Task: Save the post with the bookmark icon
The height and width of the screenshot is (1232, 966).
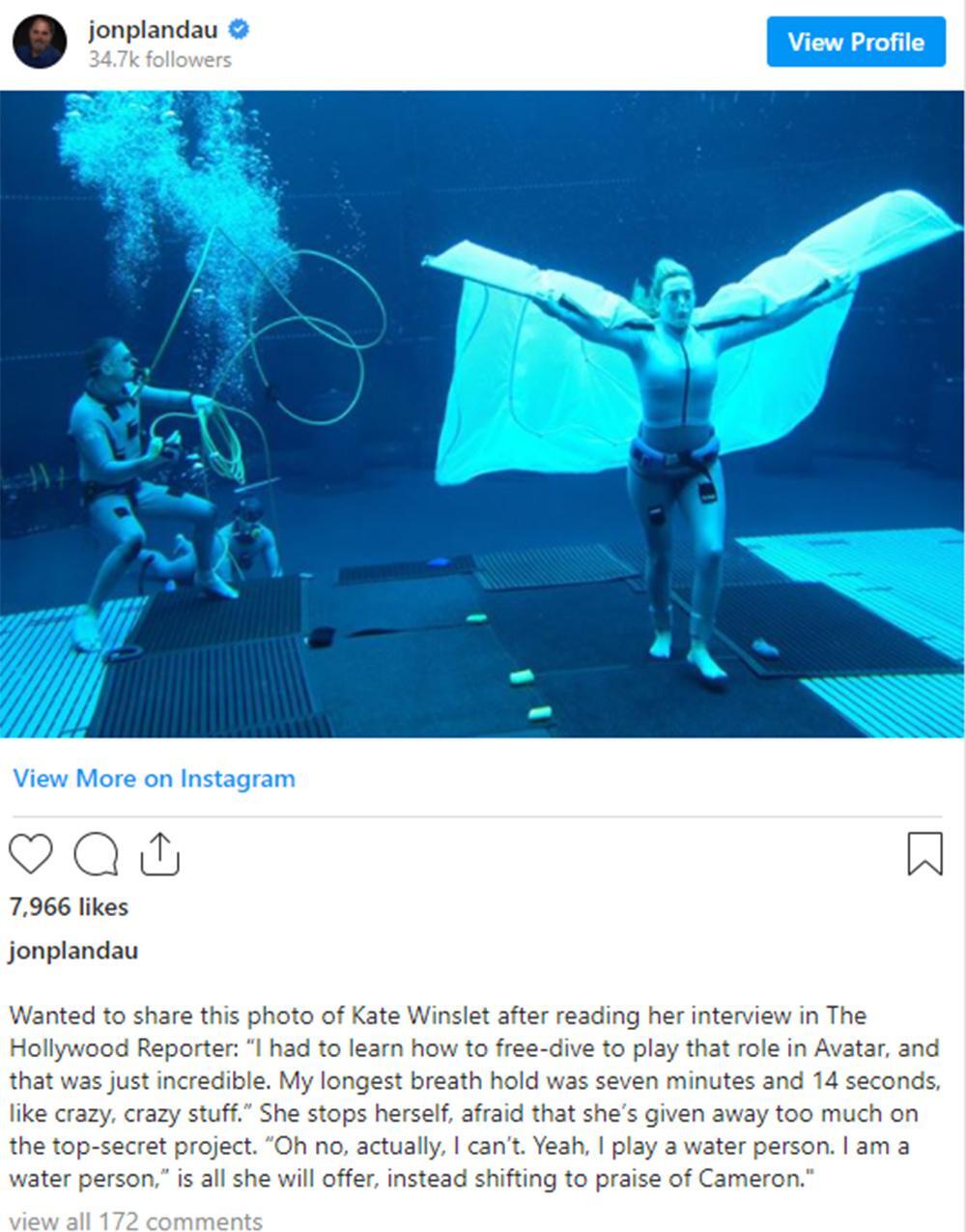Action: tap(924, 854)
